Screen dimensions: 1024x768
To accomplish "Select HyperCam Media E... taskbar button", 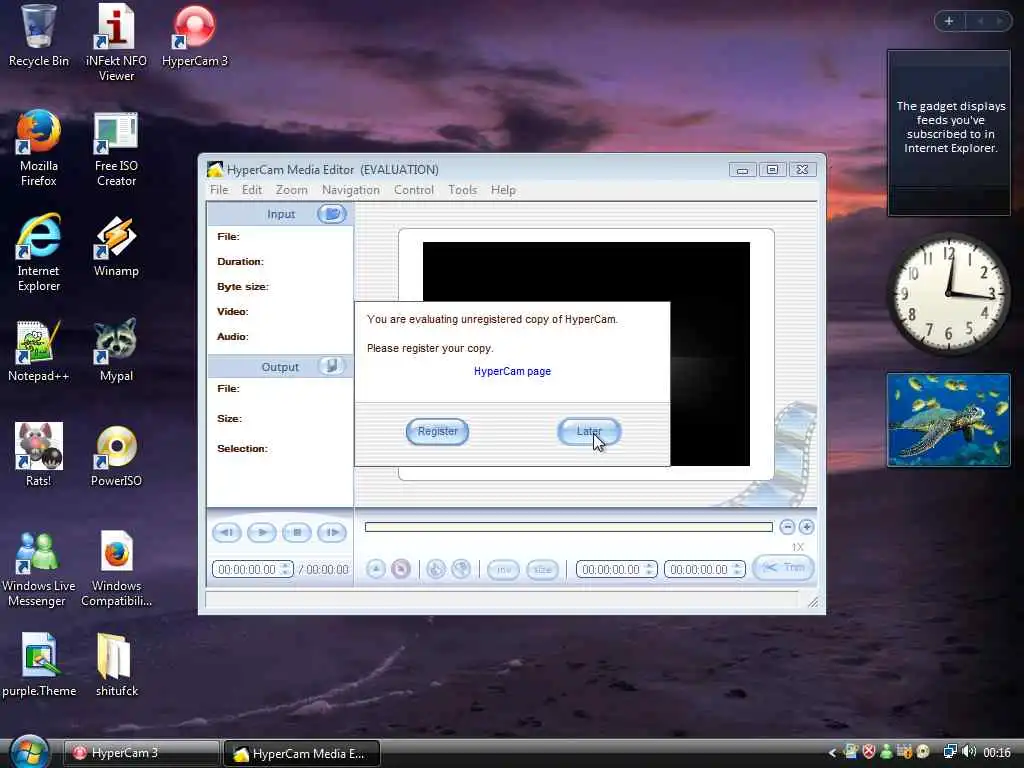I will click(302, 754).
